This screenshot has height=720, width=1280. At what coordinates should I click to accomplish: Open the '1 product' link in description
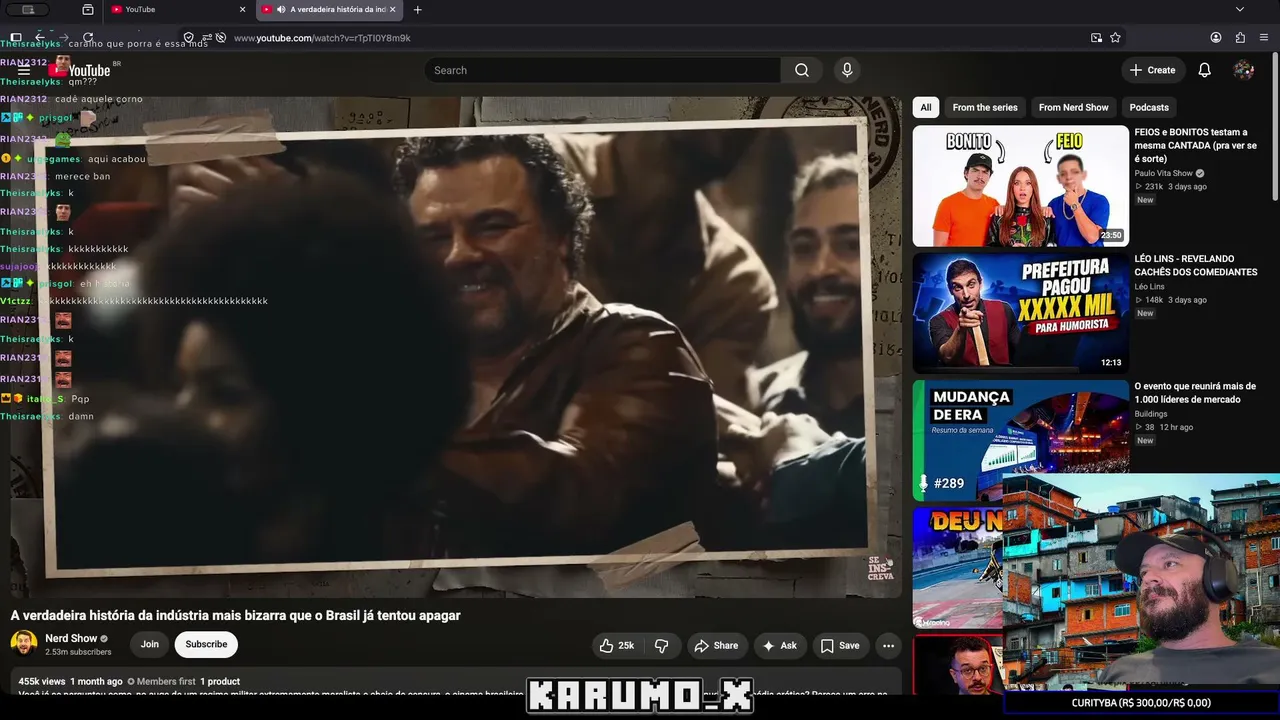point(220,681)
